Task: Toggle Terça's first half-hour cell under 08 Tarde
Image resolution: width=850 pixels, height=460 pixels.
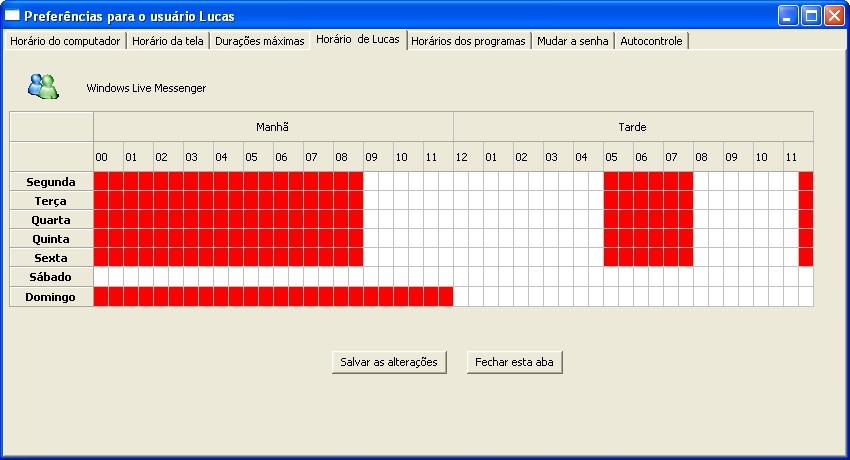Action: tap(701, 200)
